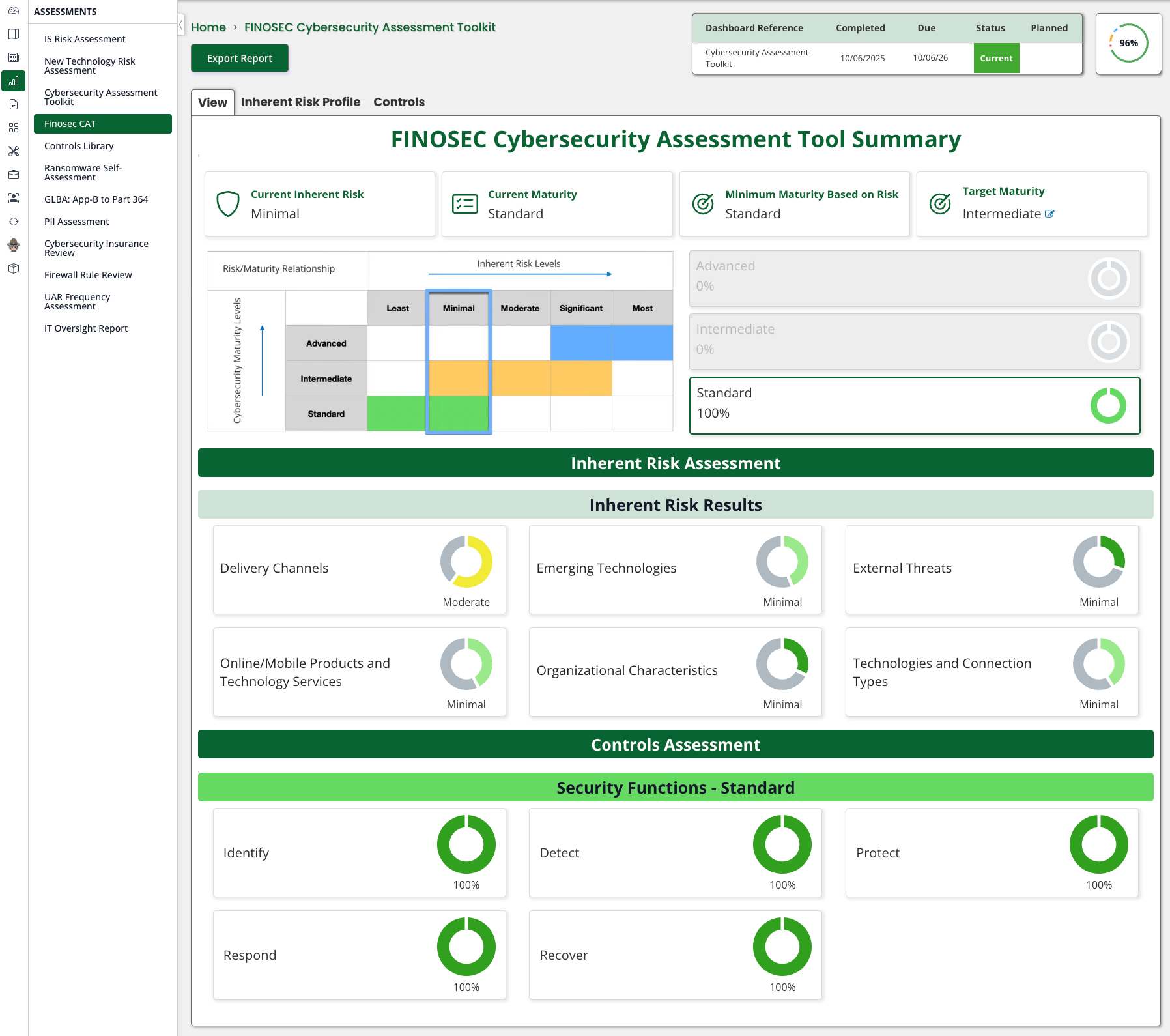Image resolution: width=1170 pixels, height=1036 pixels.
Task: Open the Controls tab
Action: 399,102
